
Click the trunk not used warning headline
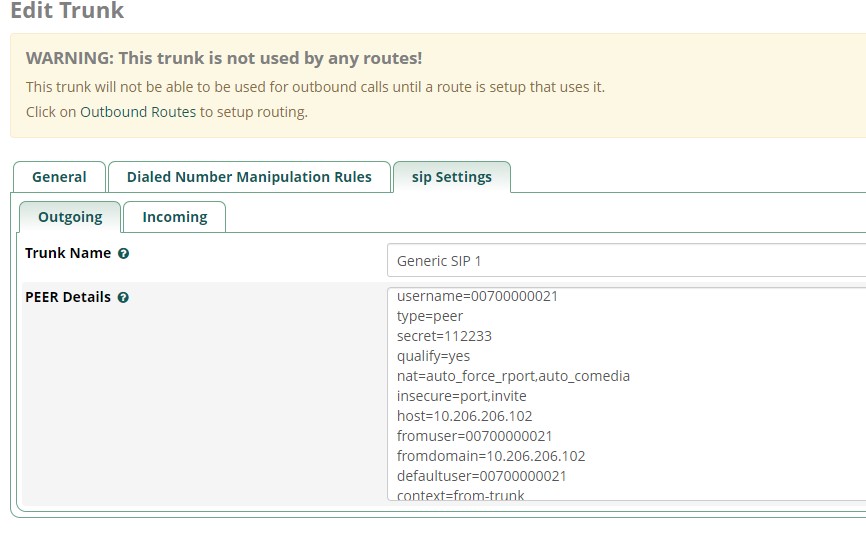pyautogui.click(x=224, y=58)
